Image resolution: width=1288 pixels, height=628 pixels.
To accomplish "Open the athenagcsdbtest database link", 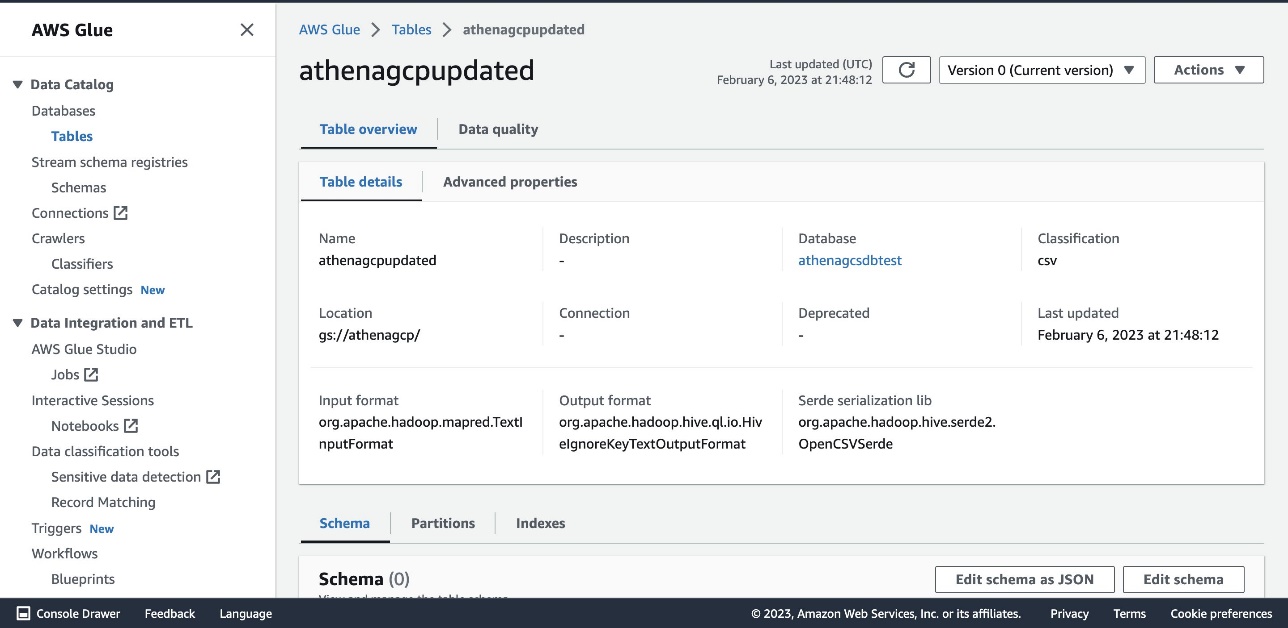I will (850, 260).
